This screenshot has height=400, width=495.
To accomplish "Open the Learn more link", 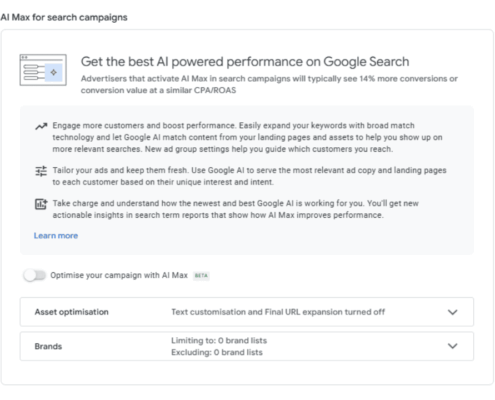I will click(x=56, y=236).
